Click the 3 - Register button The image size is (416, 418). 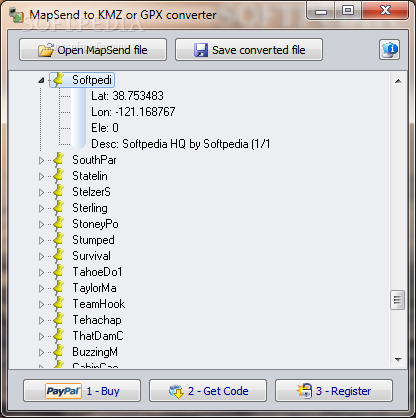(x=334, y=391)
